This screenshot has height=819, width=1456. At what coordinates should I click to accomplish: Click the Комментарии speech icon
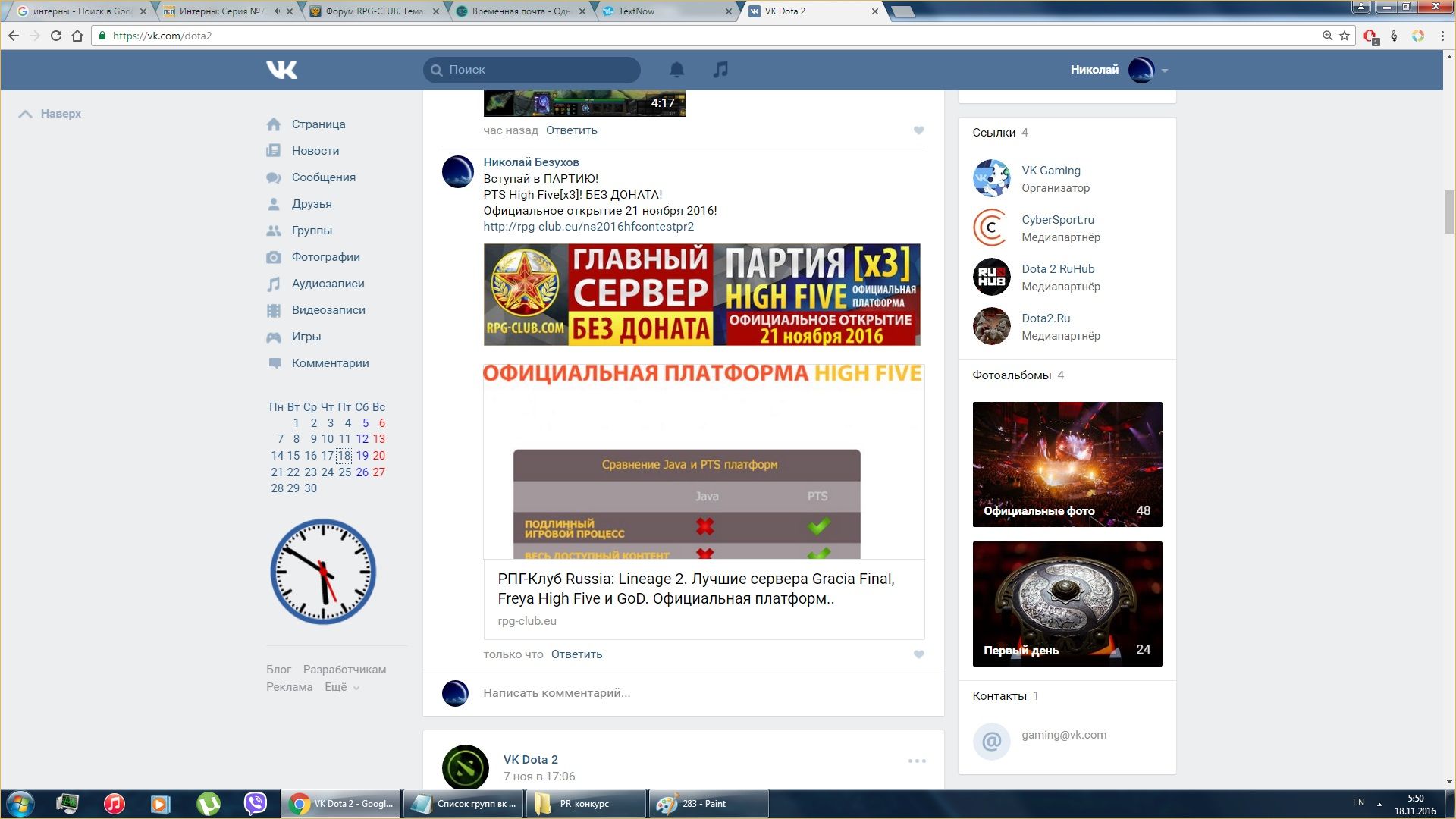point(274,363)
